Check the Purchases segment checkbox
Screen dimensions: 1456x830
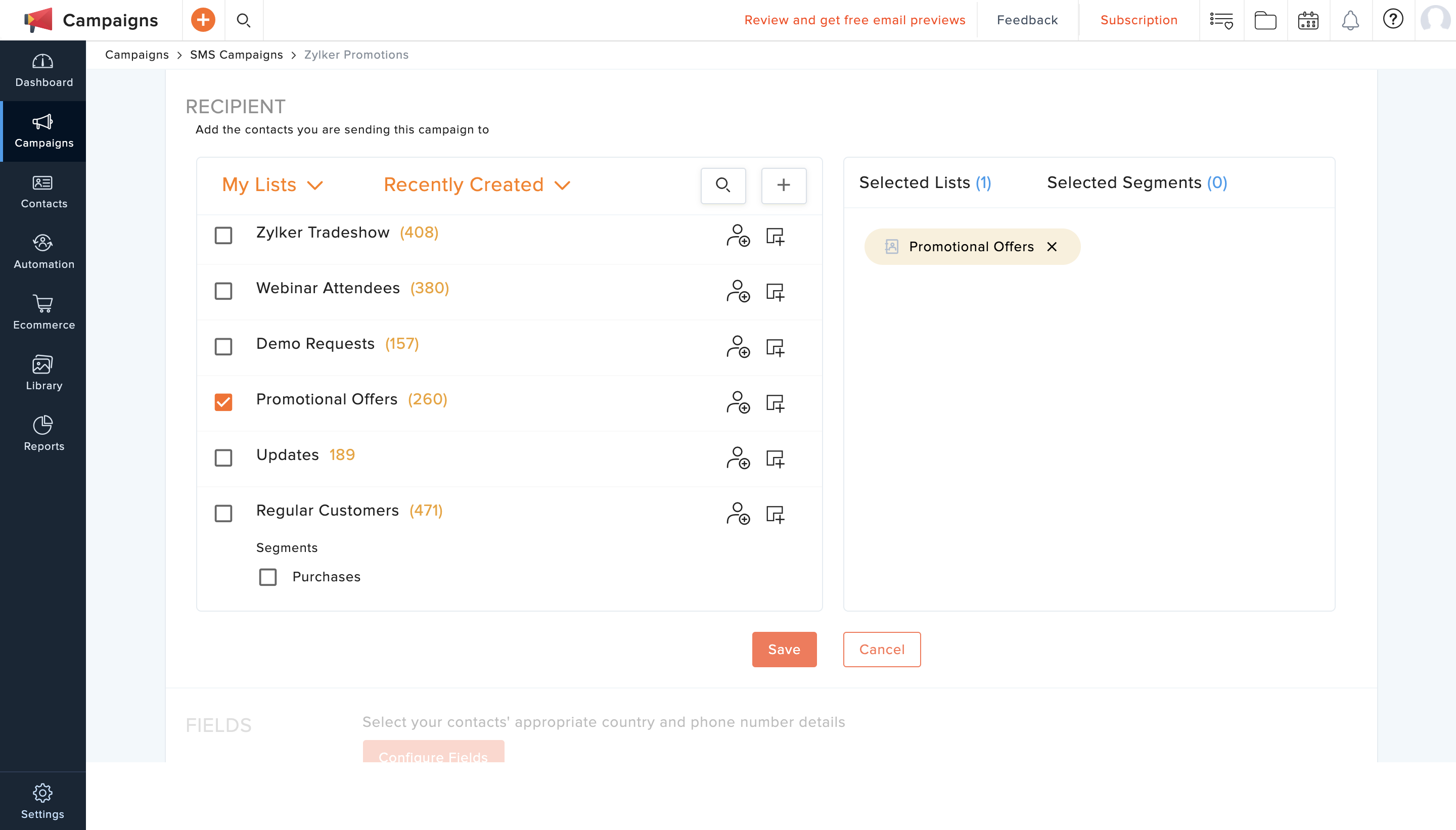pyautogui.click(x=268, y=577)
